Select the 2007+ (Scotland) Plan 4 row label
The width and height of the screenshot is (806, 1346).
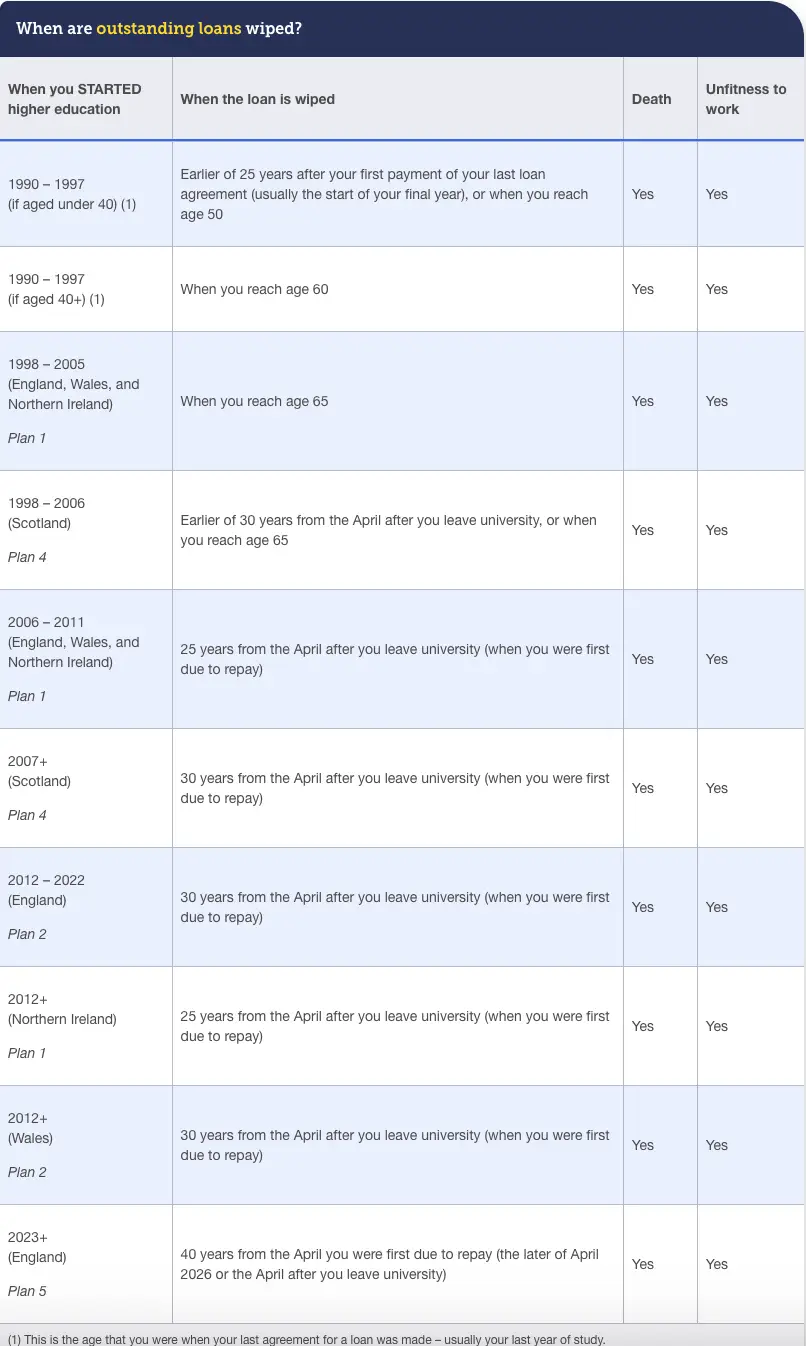tap(40, 788)
